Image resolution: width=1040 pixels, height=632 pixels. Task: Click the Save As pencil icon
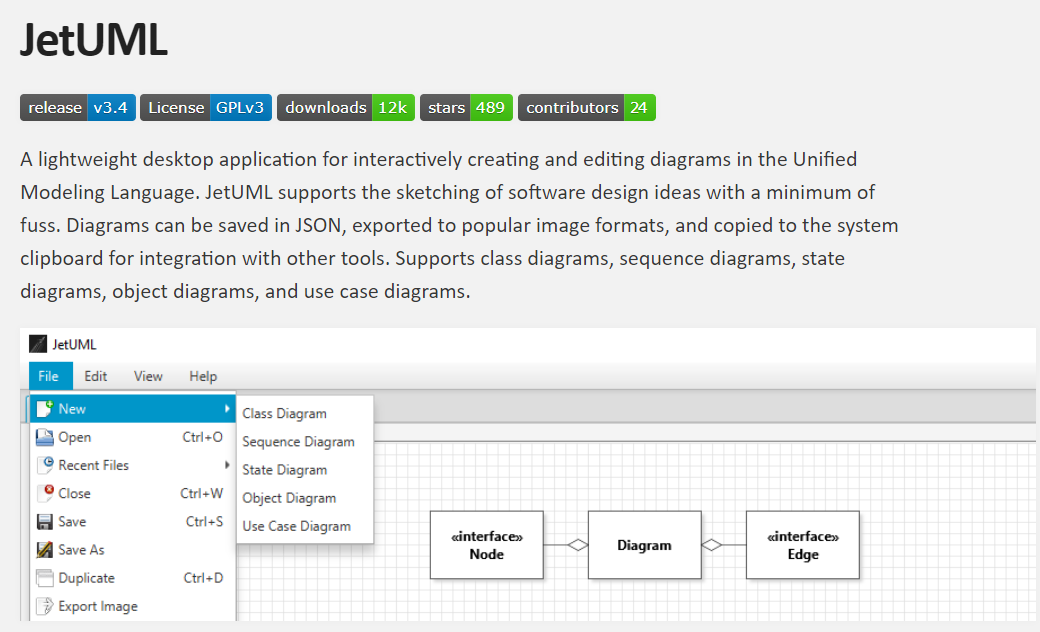point(44,550)
